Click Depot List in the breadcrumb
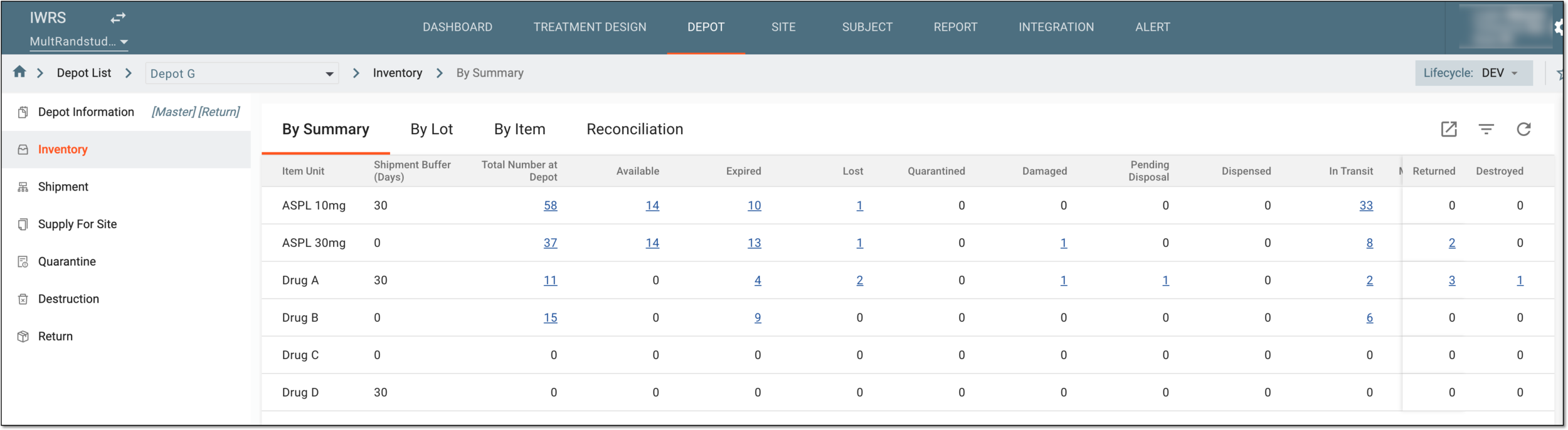The height and width of the screenshot is (430, 1568). click(x=84, y=73)
